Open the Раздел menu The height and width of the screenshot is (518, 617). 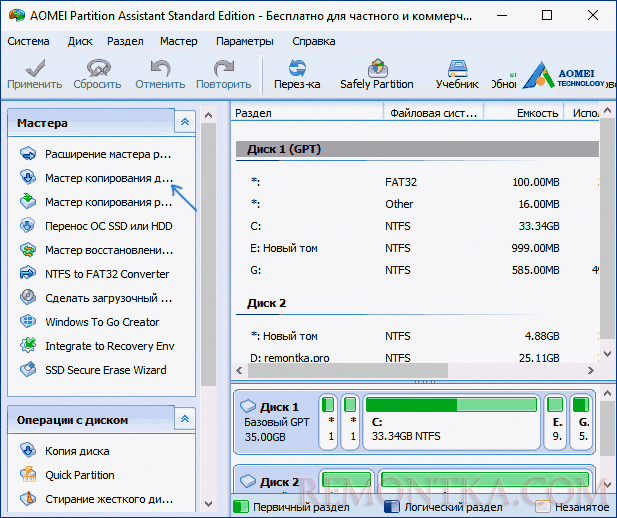(x=125, y=41)
